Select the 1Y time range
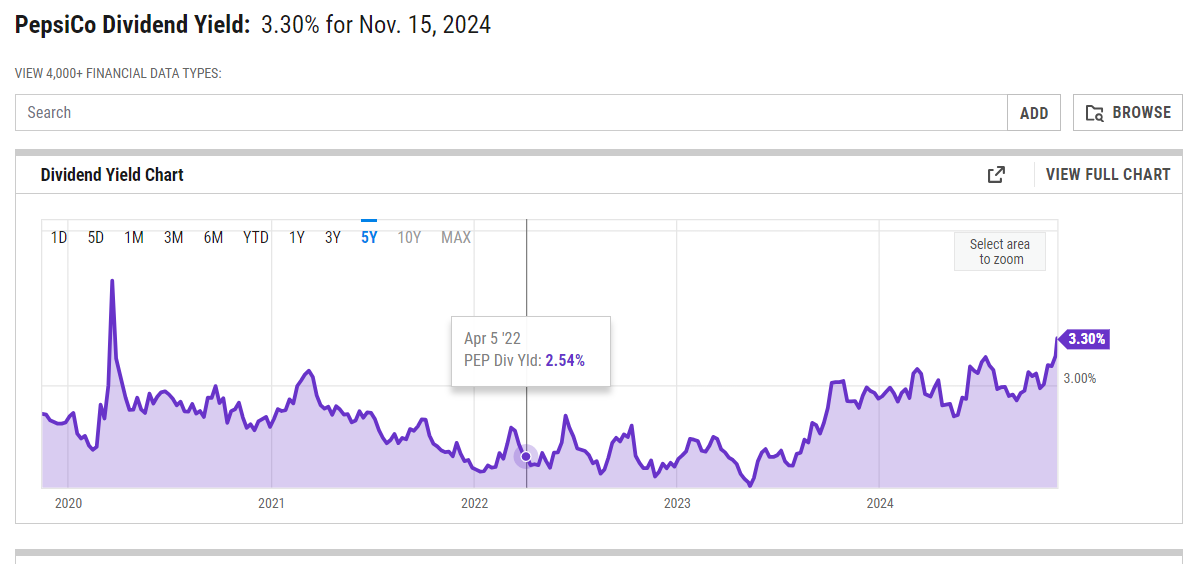This screenshot has height=564, width=1200. coord(297,237)
